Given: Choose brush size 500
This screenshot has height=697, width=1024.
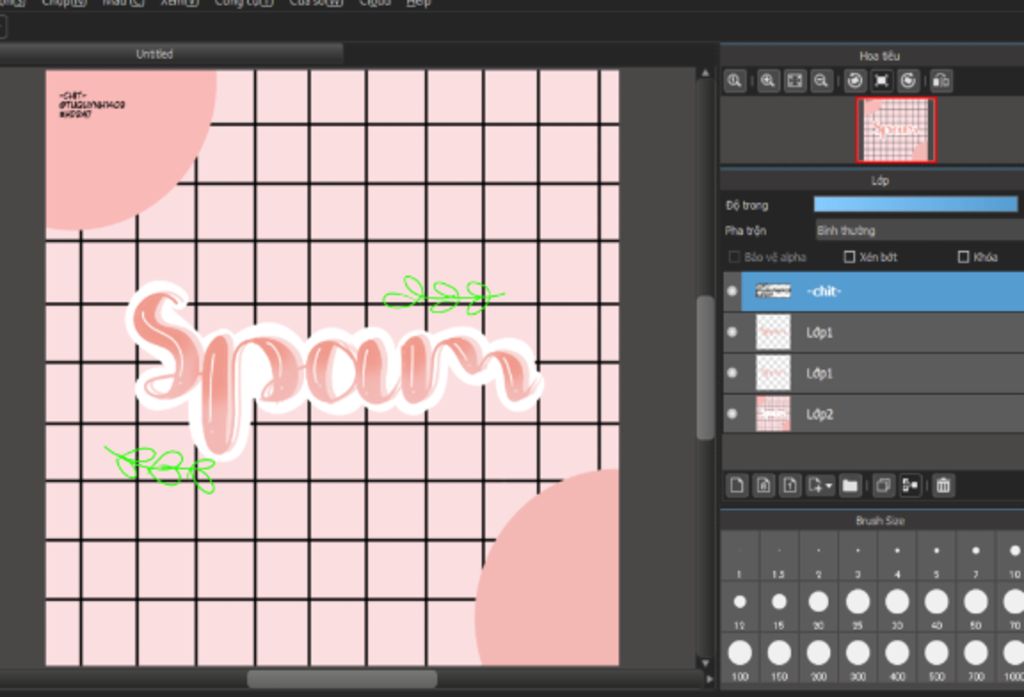Looking at the screenshot, I should 936,658.
